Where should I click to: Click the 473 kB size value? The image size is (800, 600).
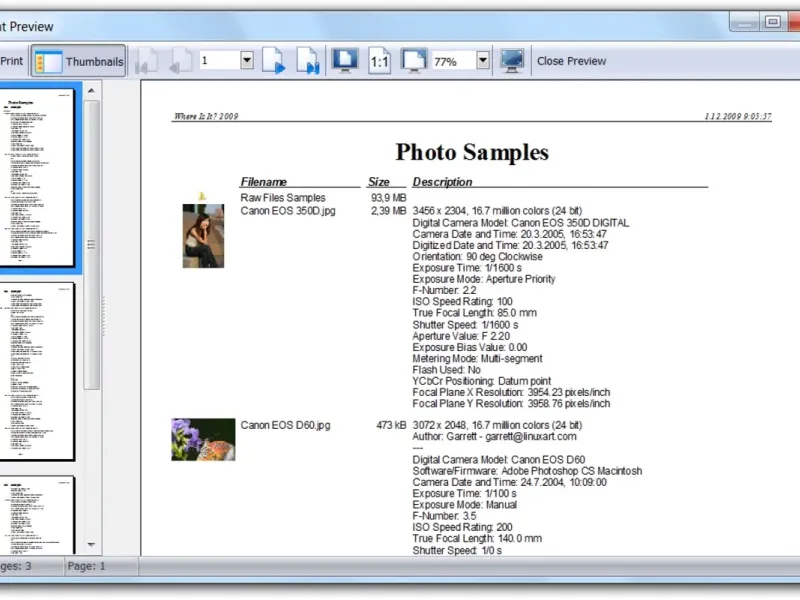(391, 425)
